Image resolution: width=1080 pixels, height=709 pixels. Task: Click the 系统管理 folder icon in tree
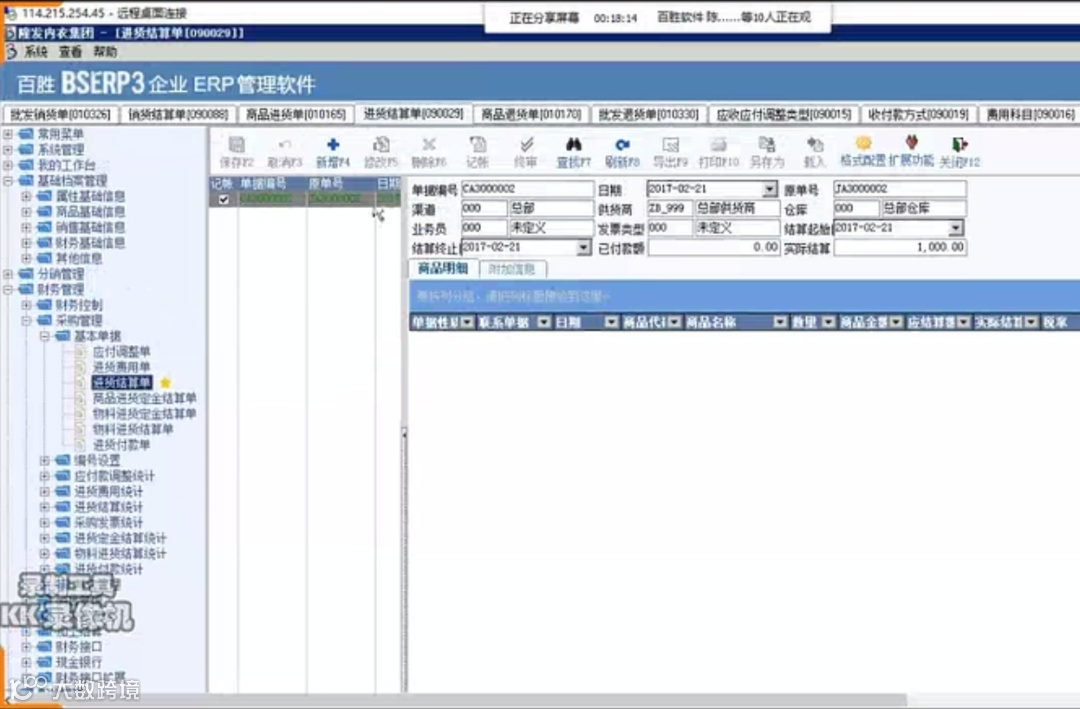[26, 150]
